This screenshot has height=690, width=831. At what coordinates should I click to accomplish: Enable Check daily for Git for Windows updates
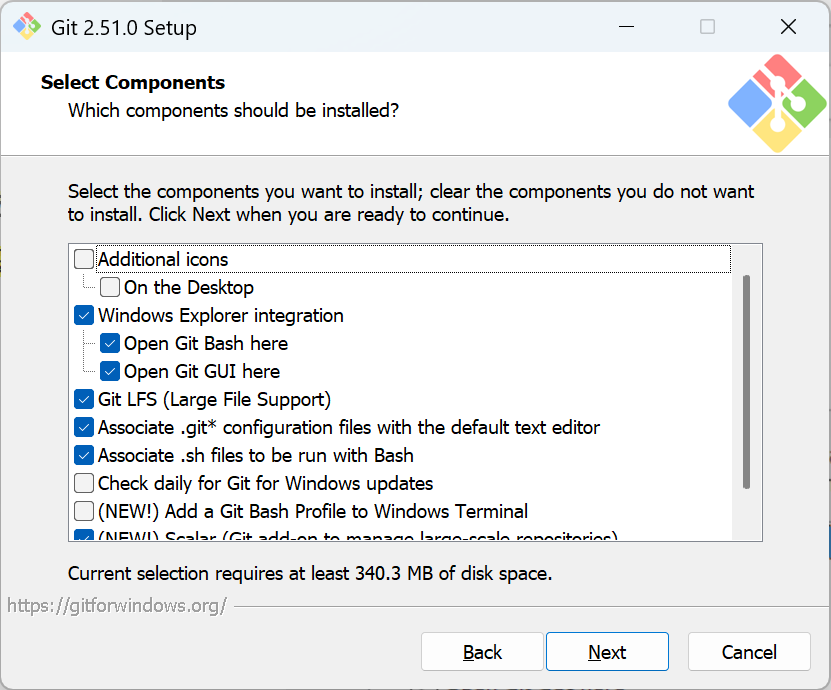(84, 483)
